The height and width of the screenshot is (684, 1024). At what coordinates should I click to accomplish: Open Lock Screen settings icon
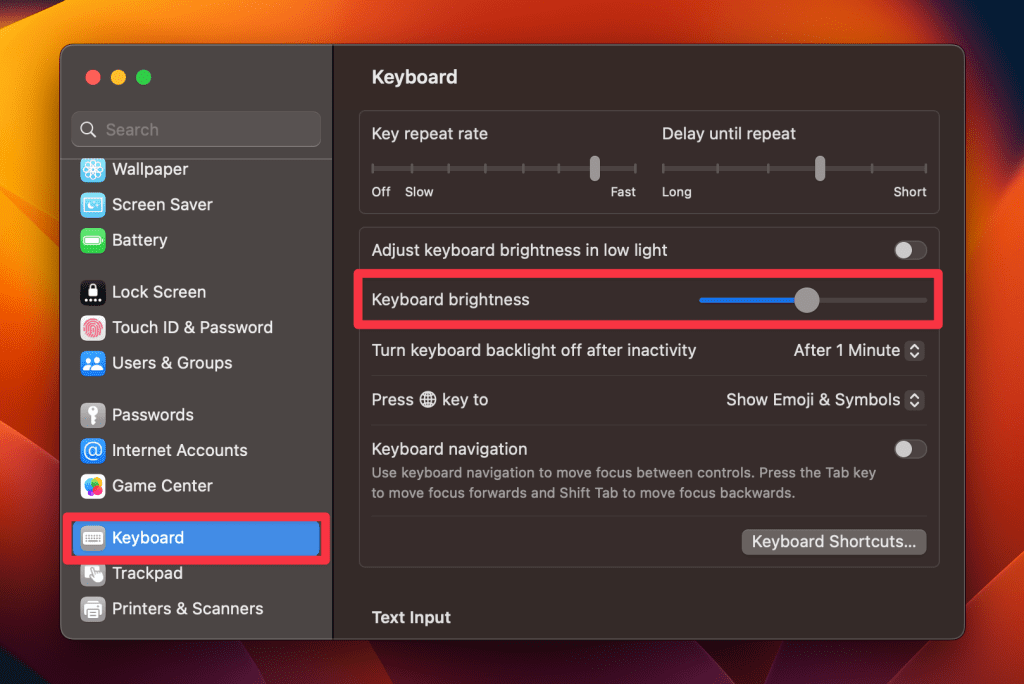tap(93, 292)
